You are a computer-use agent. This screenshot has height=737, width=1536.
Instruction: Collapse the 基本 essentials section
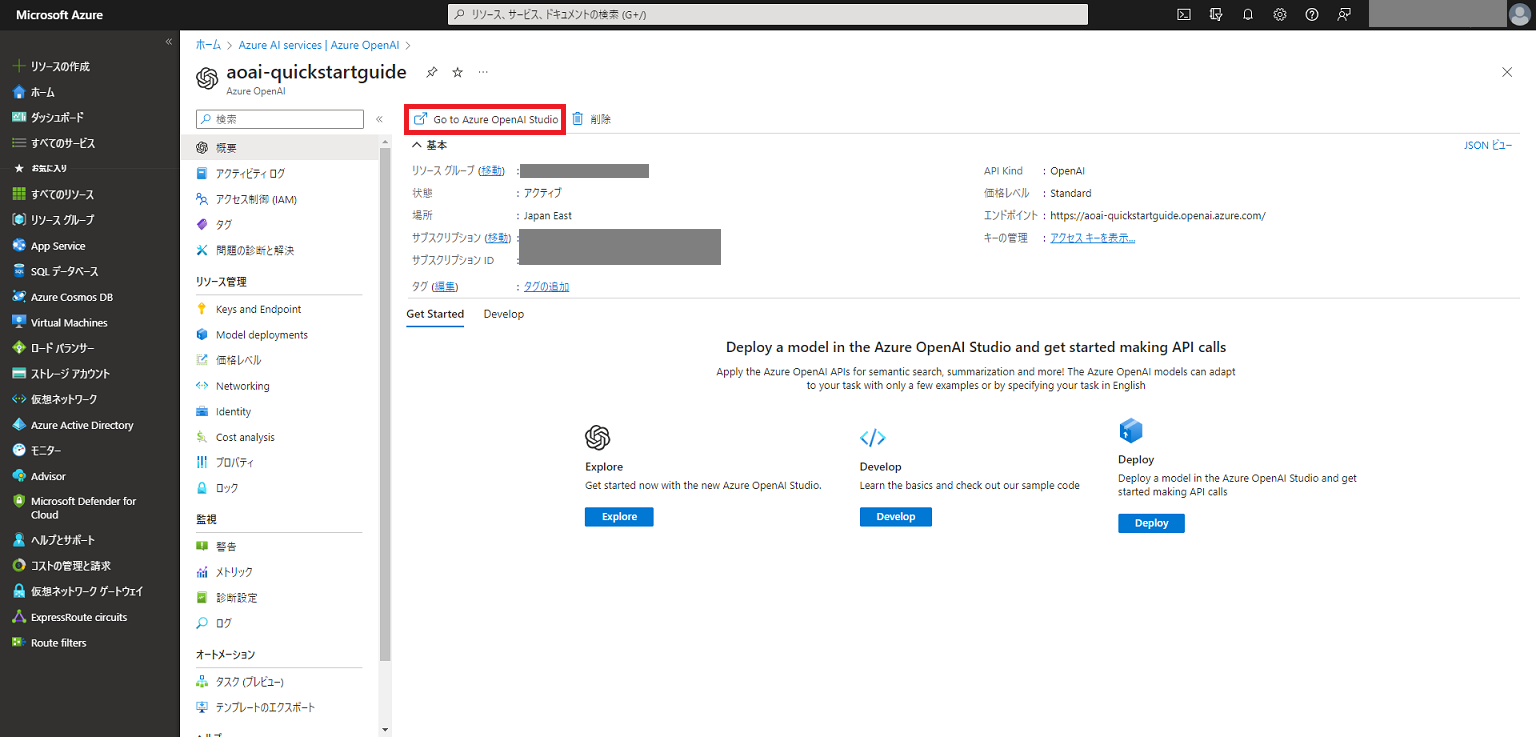tap(417, 145)
